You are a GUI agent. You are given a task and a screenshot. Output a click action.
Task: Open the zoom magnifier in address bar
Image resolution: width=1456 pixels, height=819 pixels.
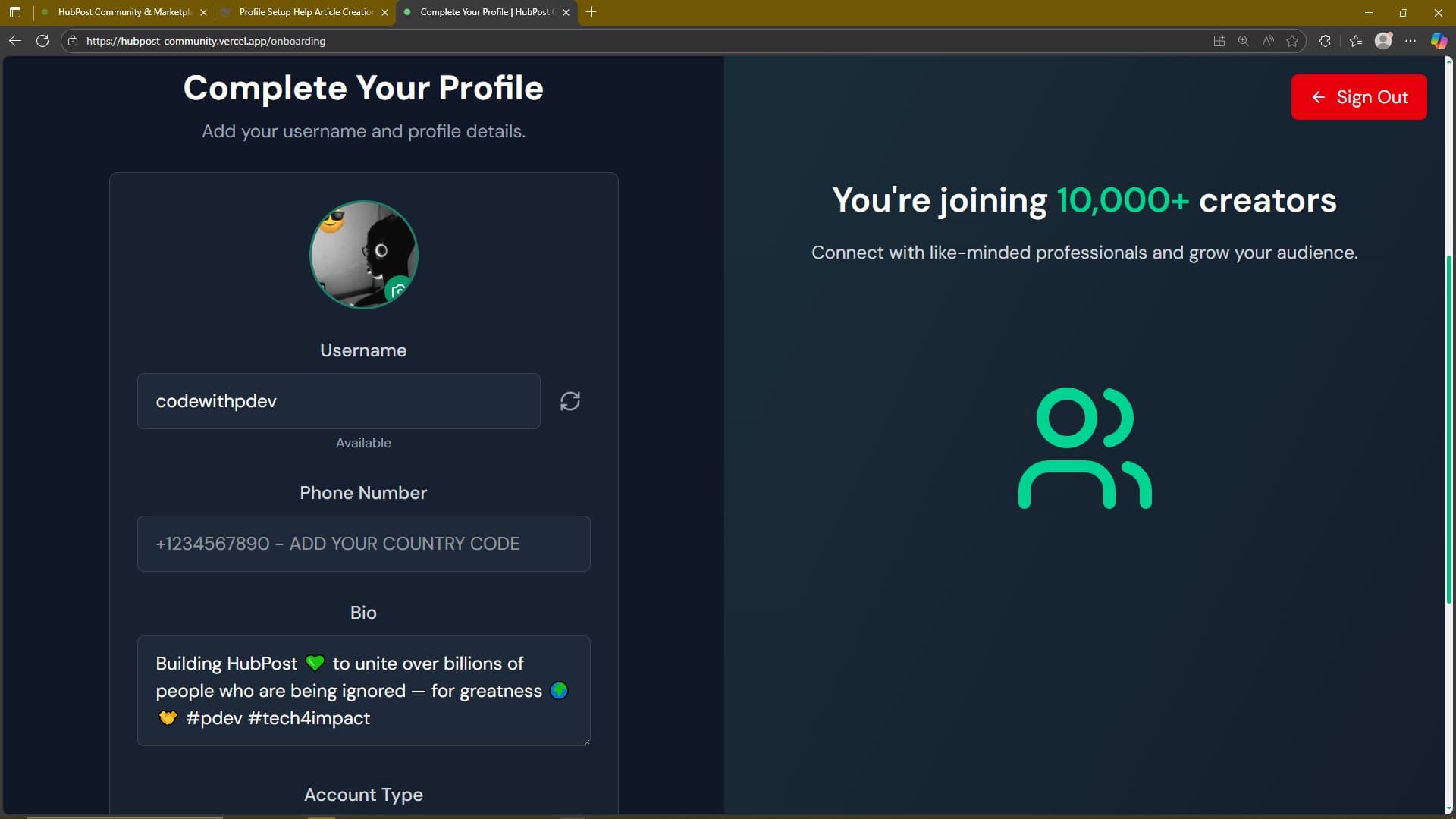[1244, 41]
